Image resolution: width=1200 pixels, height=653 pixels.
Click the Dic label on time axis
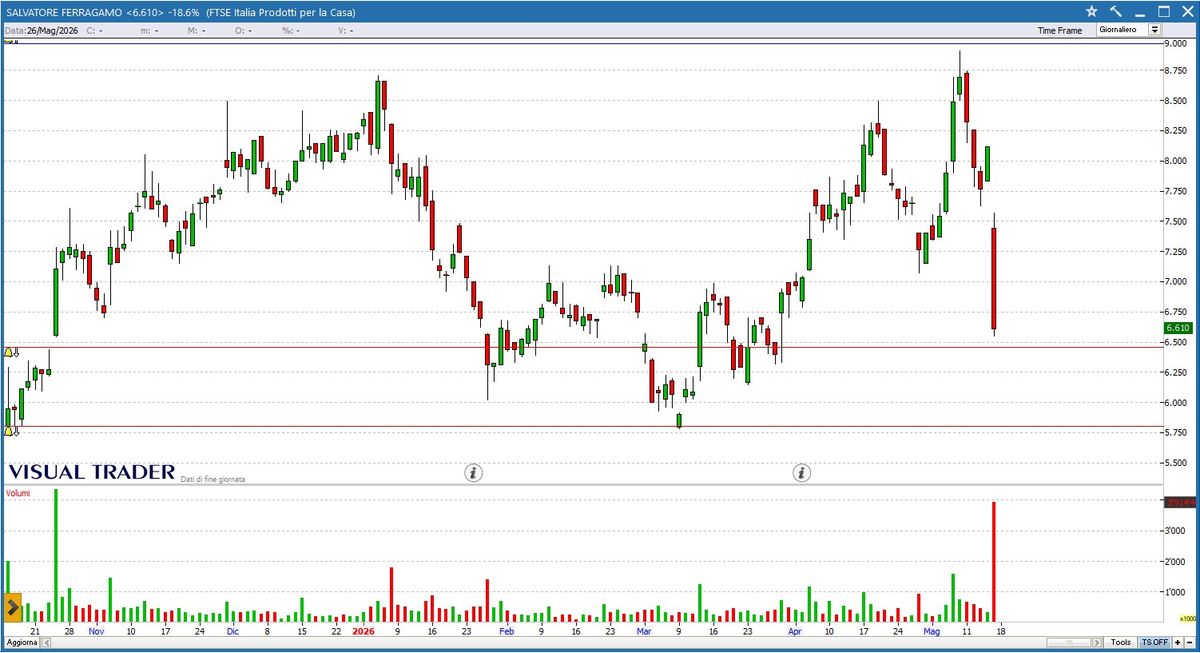point(232,631)
